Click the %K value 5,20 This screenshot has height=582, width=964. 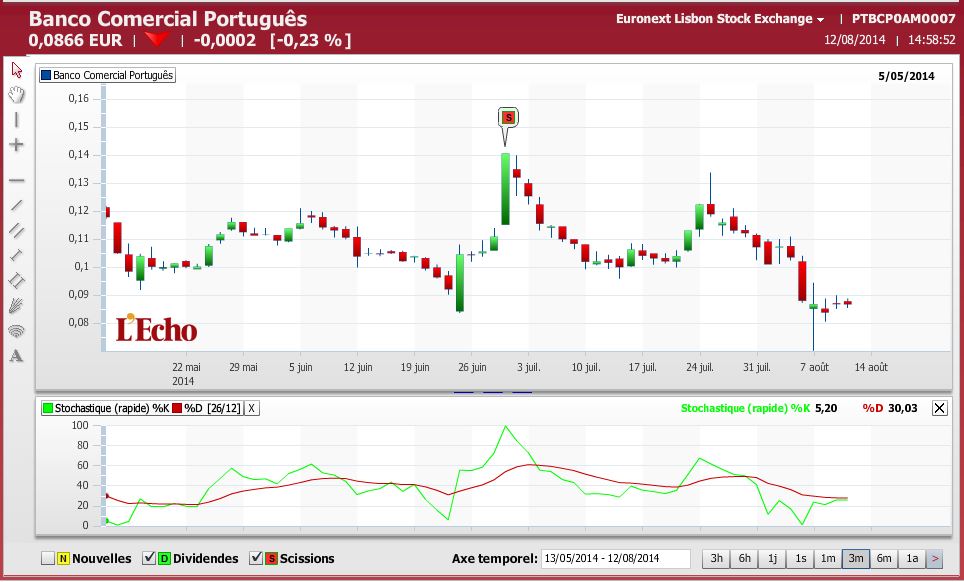pos(826,408)
